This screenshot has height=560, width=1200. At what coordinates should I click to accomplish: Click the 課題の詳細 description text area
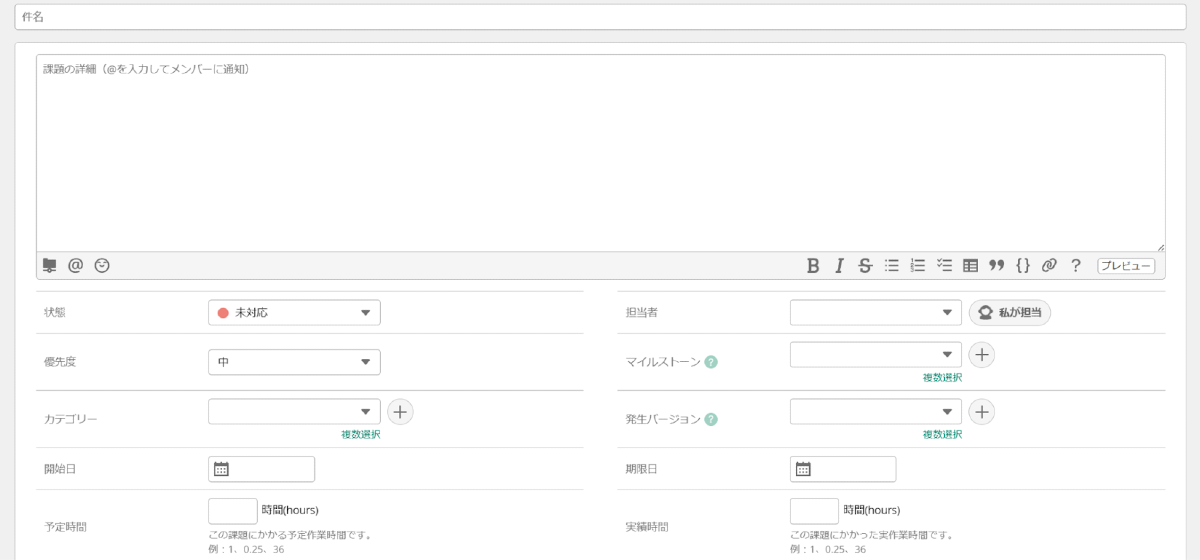pos(601,153)
